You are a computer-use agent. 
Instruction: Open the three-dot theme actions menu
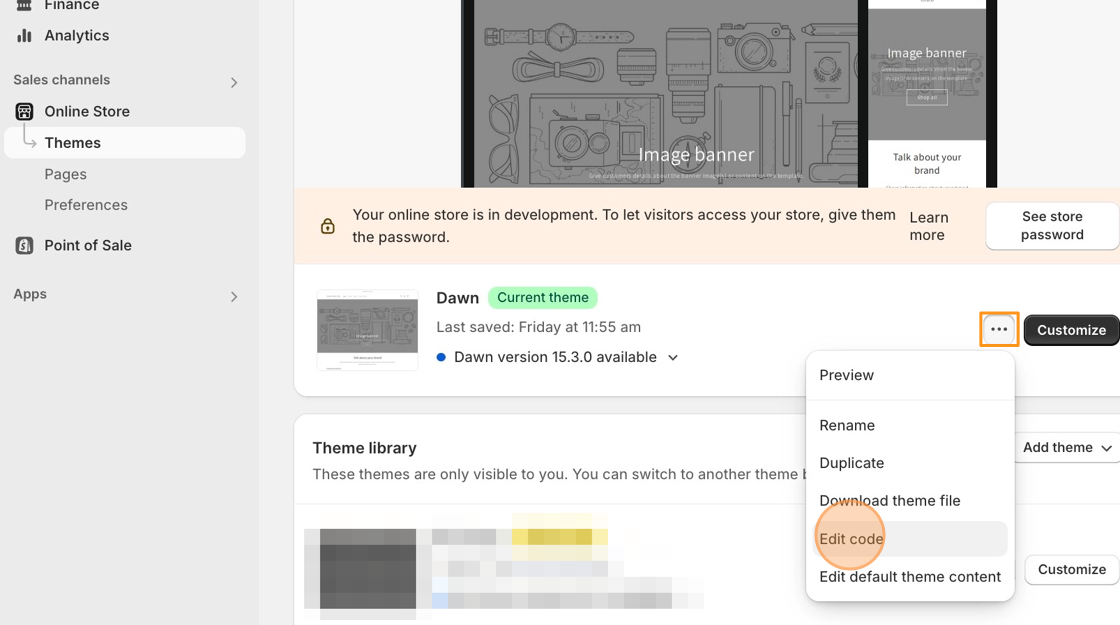[999, 329]
